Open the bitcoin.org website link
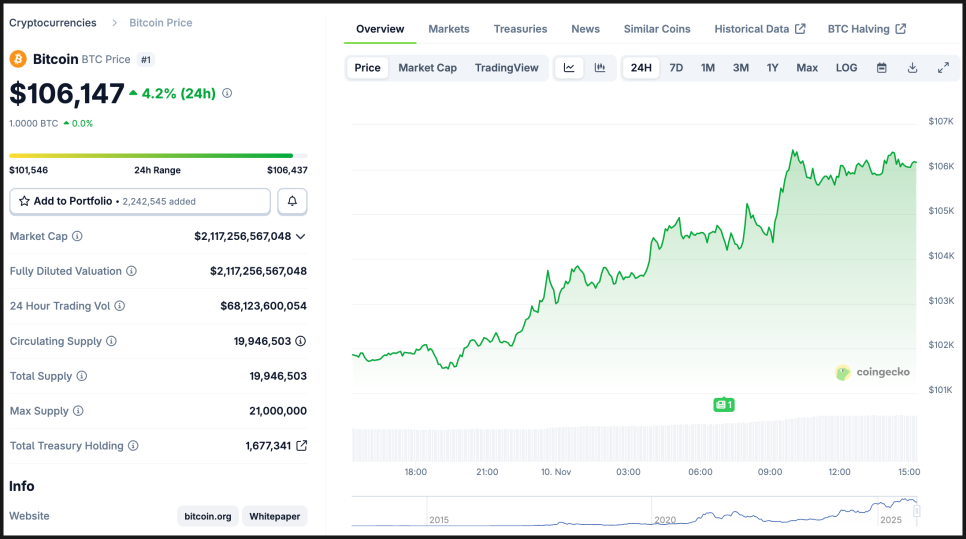This screenshot has height=539, width=966. tap(208, 516)
